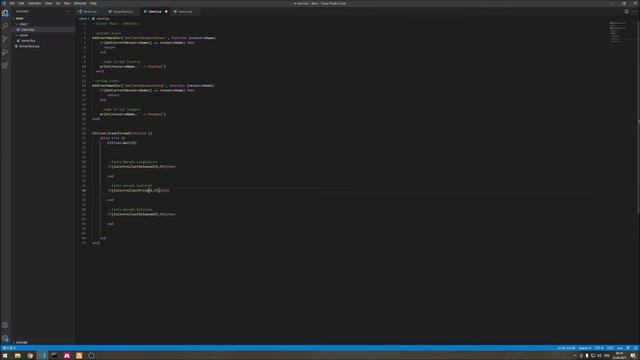Click the errors and warnings status indicator
Screen dimensions: 640x360
pos(9,348)
